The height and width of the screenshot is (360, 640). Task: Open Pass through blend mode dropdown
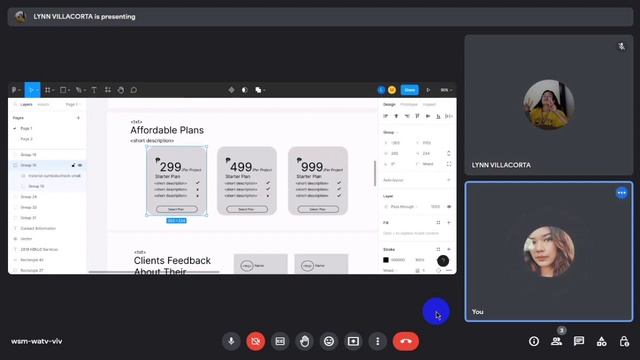click(402, 207)
